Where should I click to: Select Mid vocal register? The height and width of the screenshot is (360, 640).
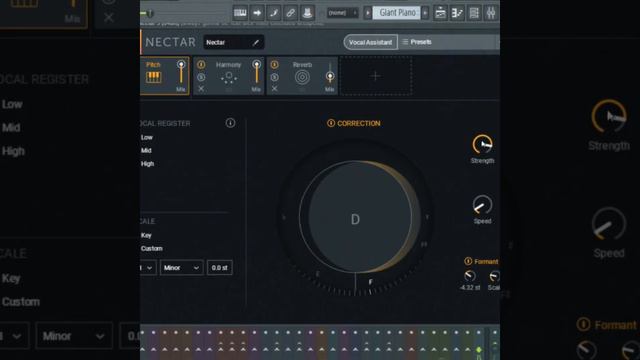tap(146, 151)
